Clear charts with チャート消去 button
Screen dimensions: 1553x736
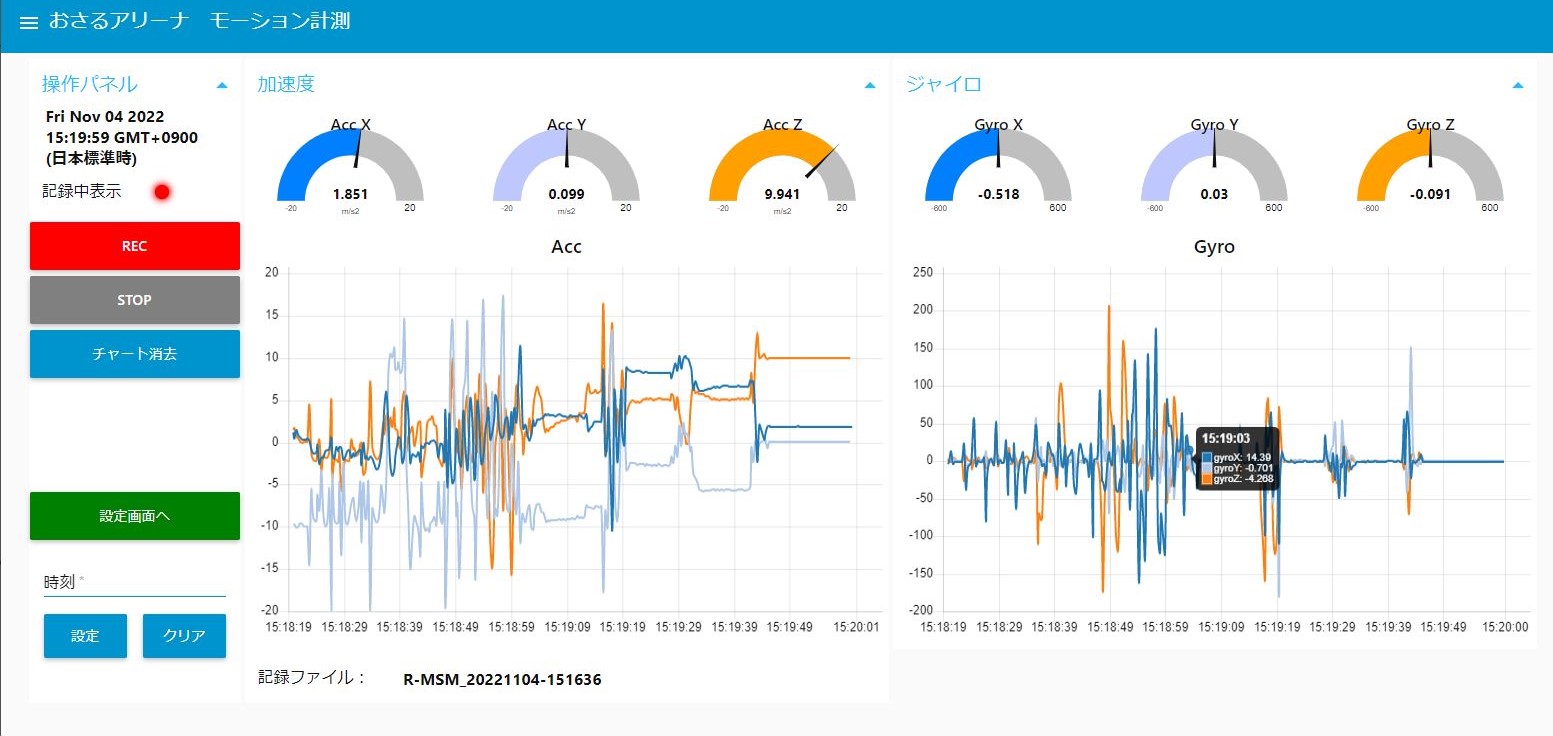[x=135, y=354]
